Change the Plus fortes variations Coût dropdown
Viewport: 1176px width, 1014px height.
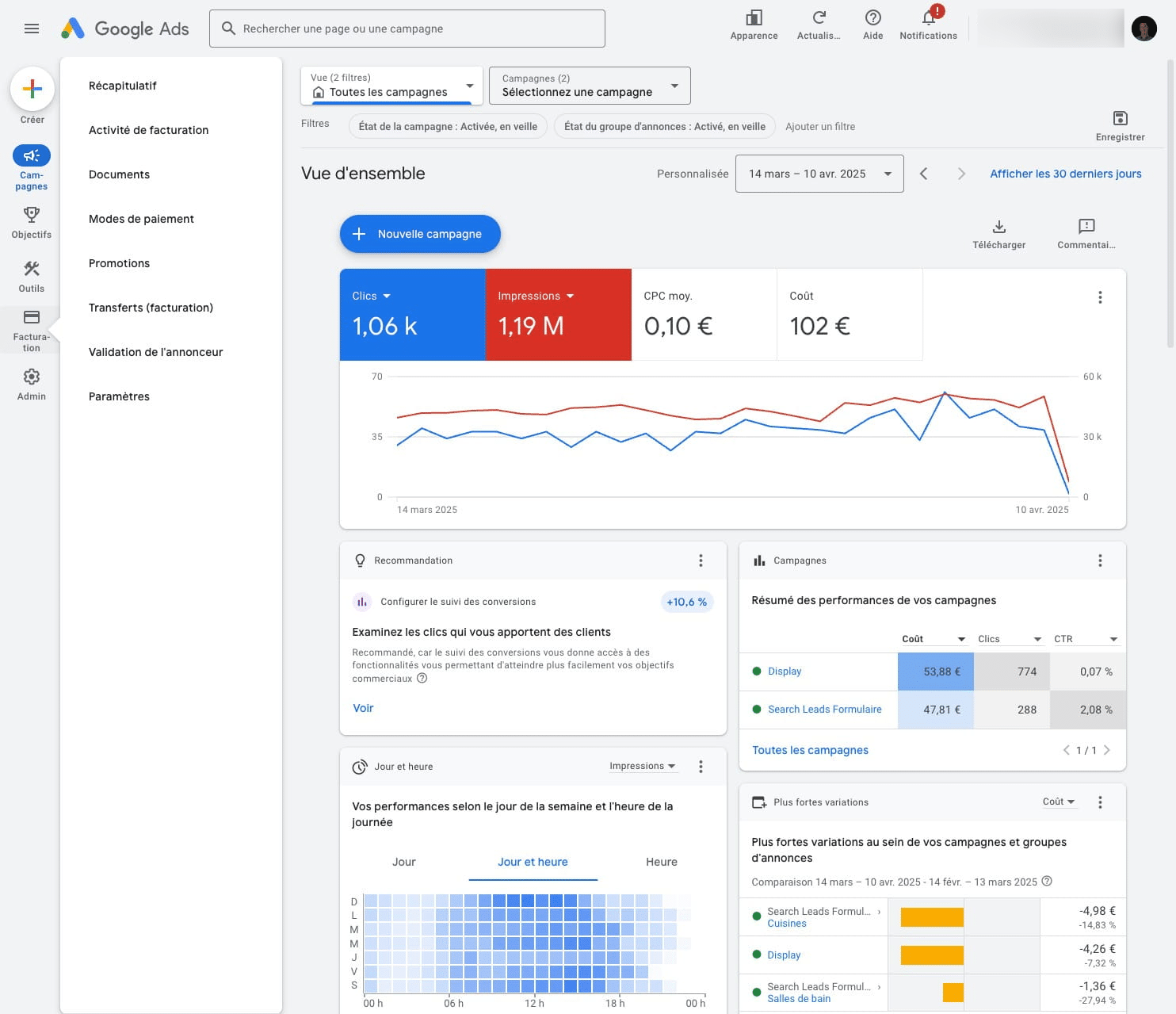(1059, 802)
